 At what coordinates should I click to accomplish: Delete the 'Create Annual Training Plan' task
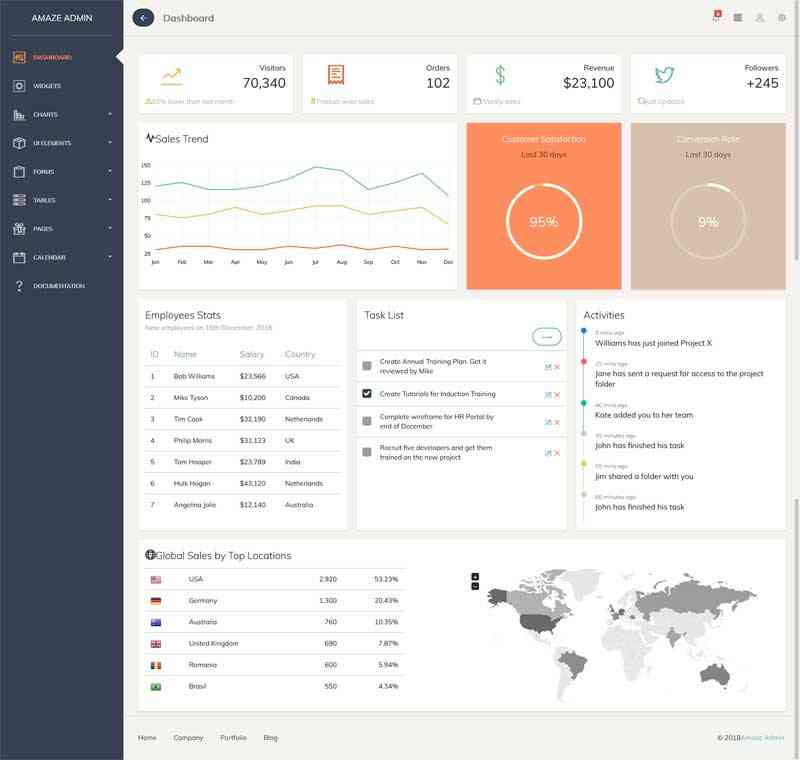tap(557, 367)
